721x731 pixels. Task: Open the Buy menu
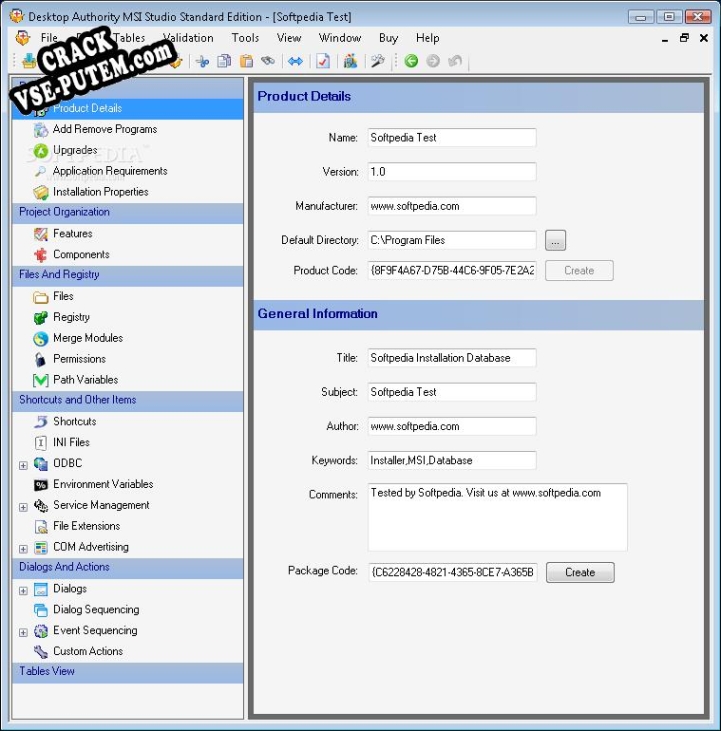(x=388, y=38)
